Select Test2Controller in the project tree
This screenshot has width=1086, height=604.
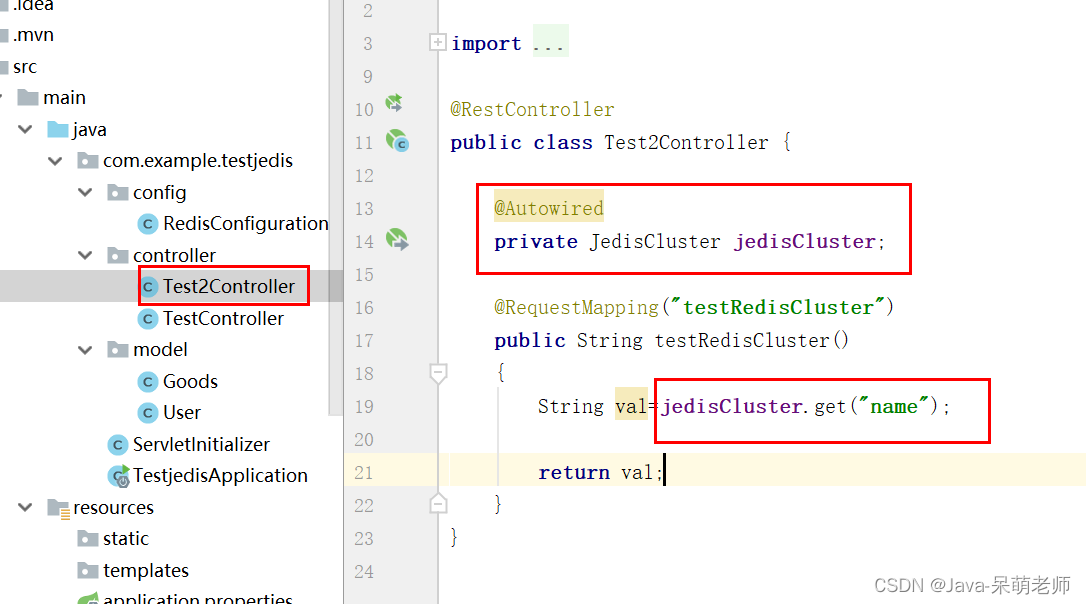pyautogui.click(x=229, y=287)
